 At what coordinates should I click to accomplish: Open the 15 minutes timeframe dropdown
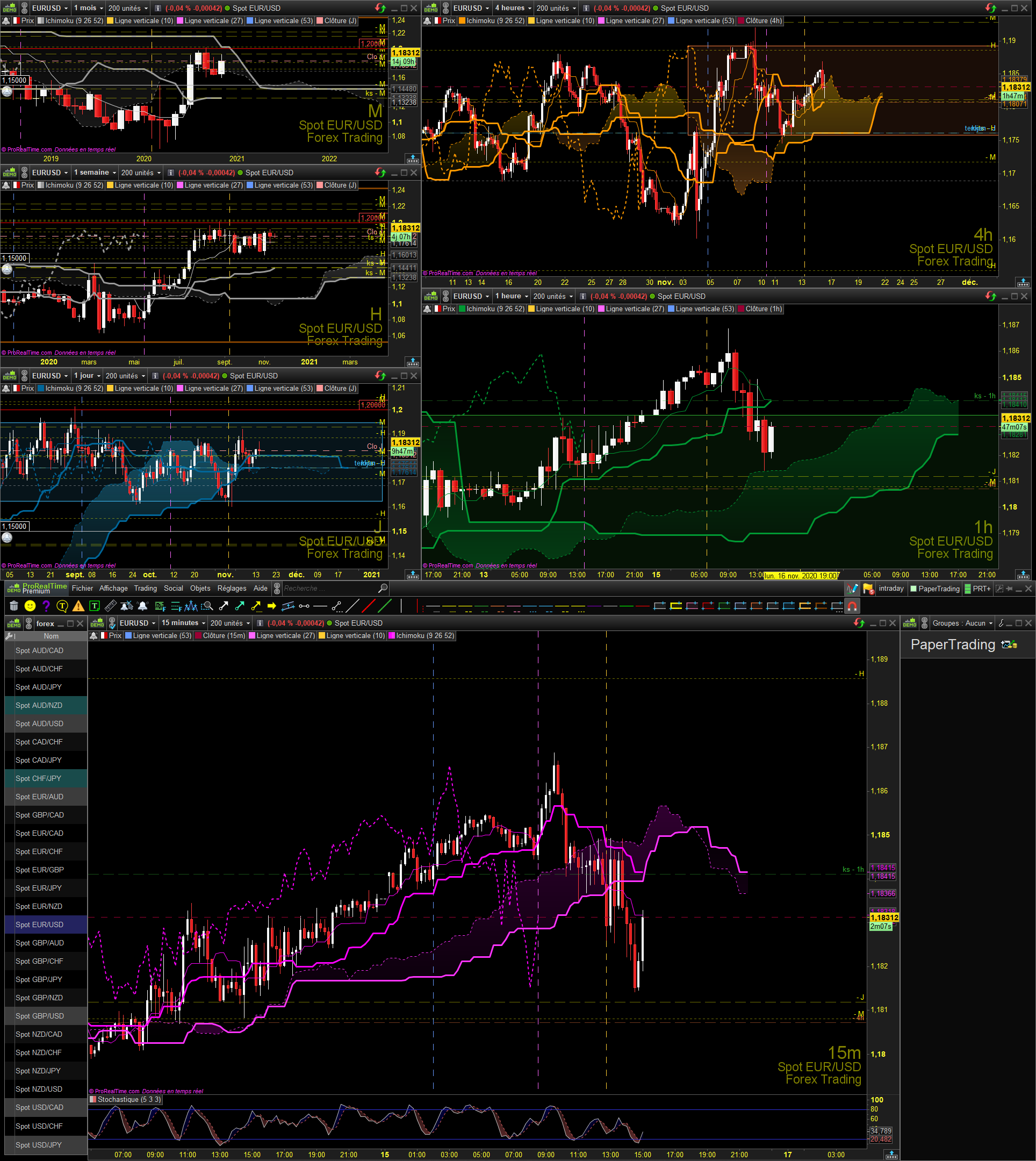coord(183,623)
